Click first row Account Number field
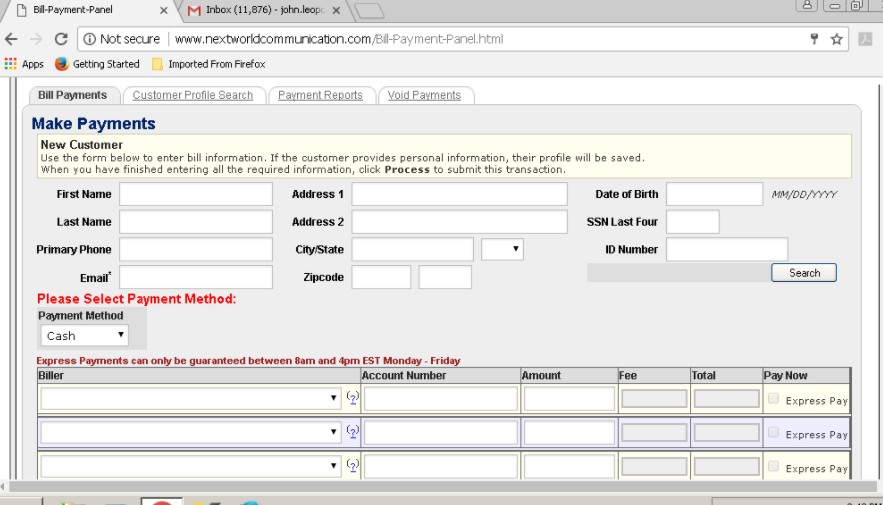The height and width of the screenshot is (505, 883). coord(440,399)
